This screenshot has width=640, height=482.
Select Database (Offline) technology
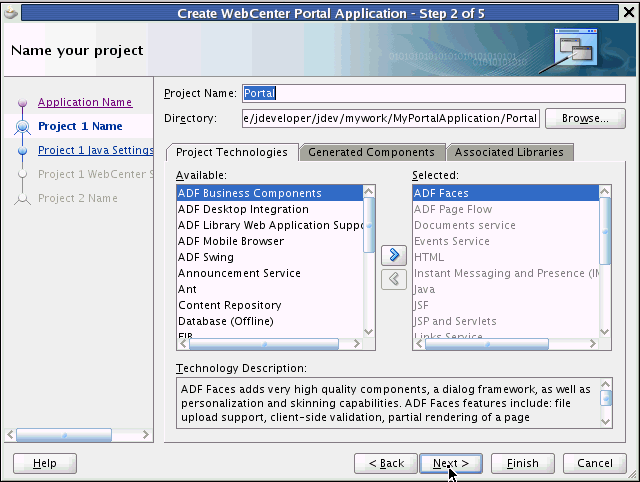[269, 321]
